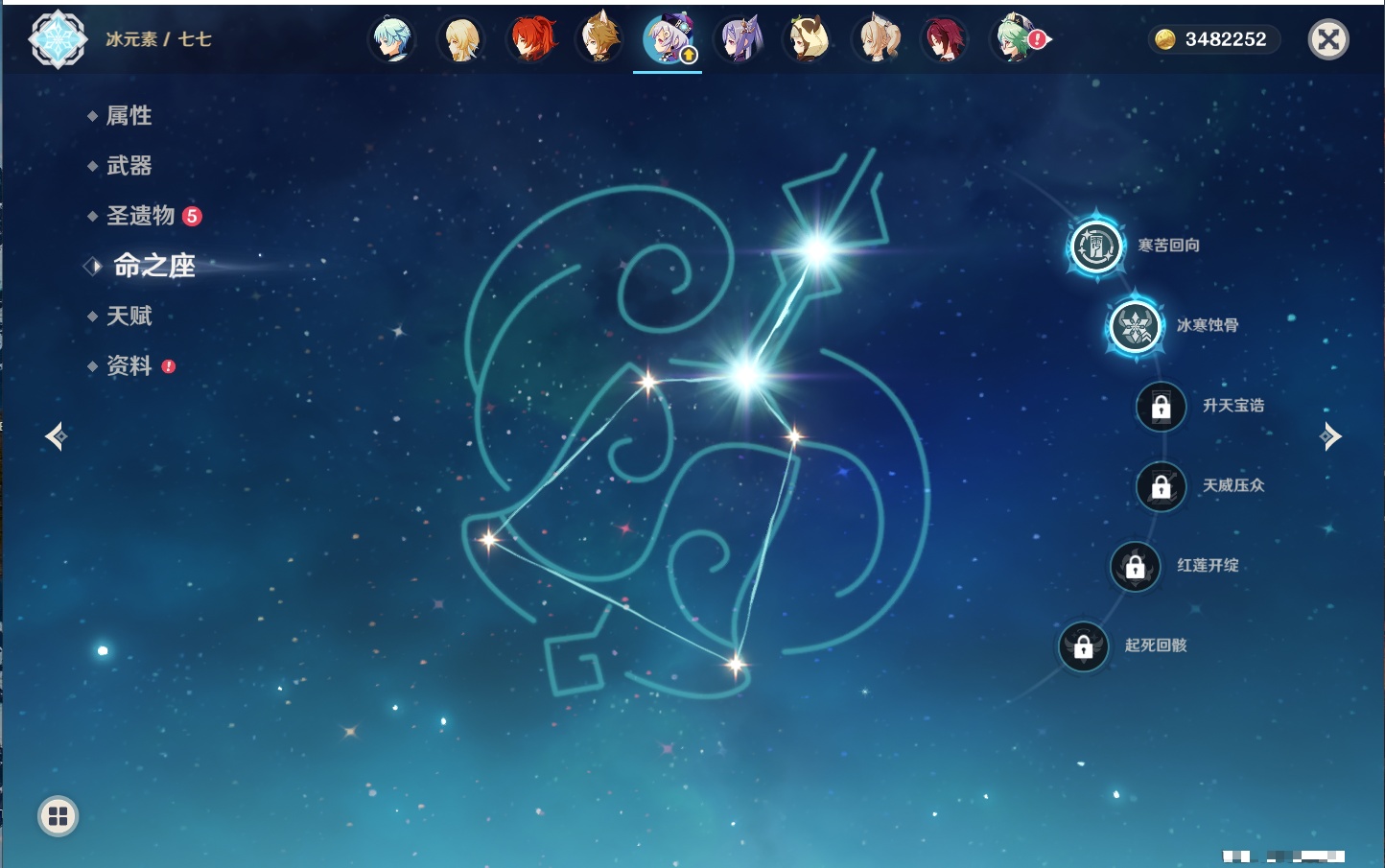Image resolution: width=1385 pixels, height=868 pixels.
Task: Click the locked 红莲开绽 constellation node
Action: pyautogui.click(x=1136, y=566)
